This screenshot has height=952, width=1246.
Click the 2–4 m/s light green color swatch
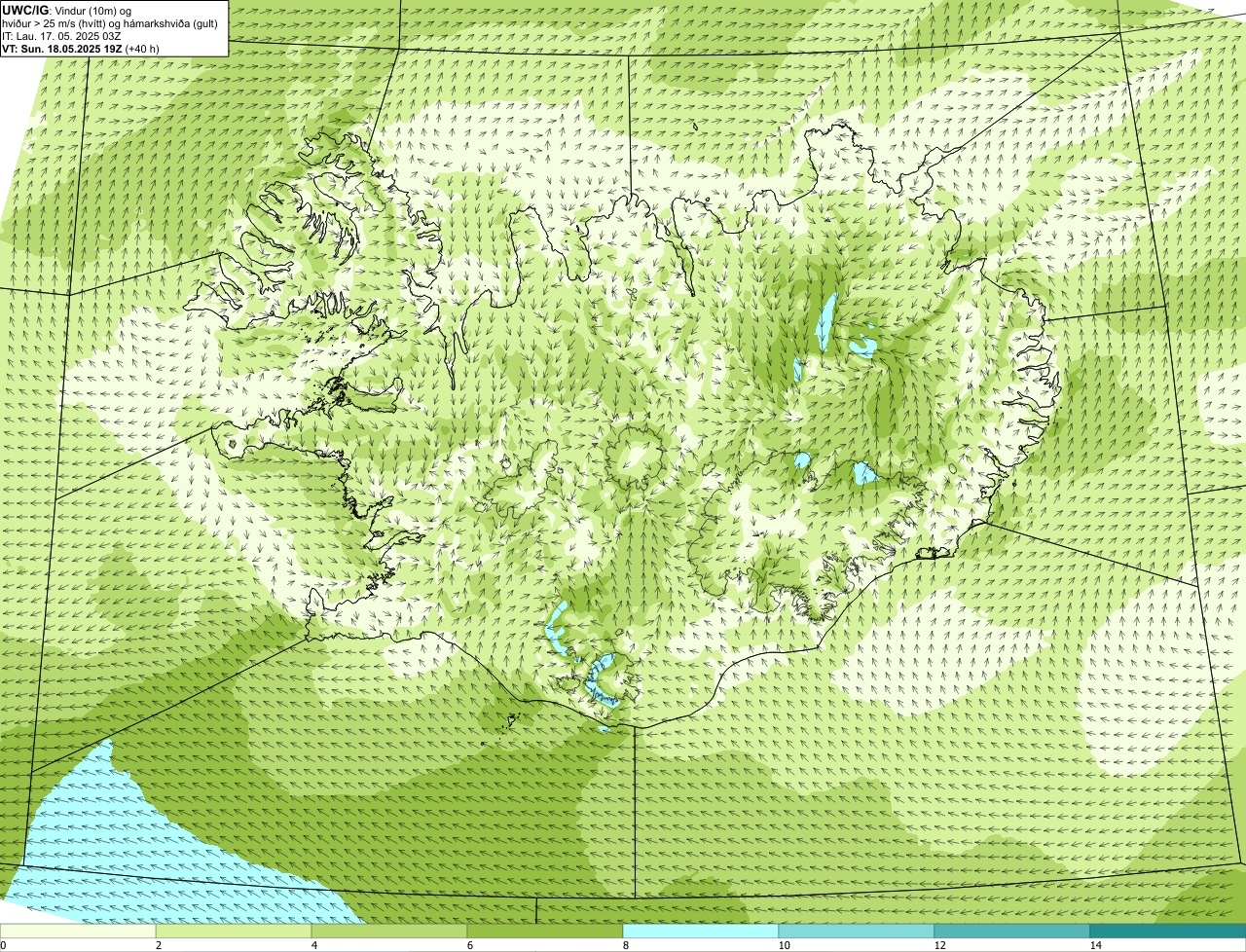pos(234,931)
